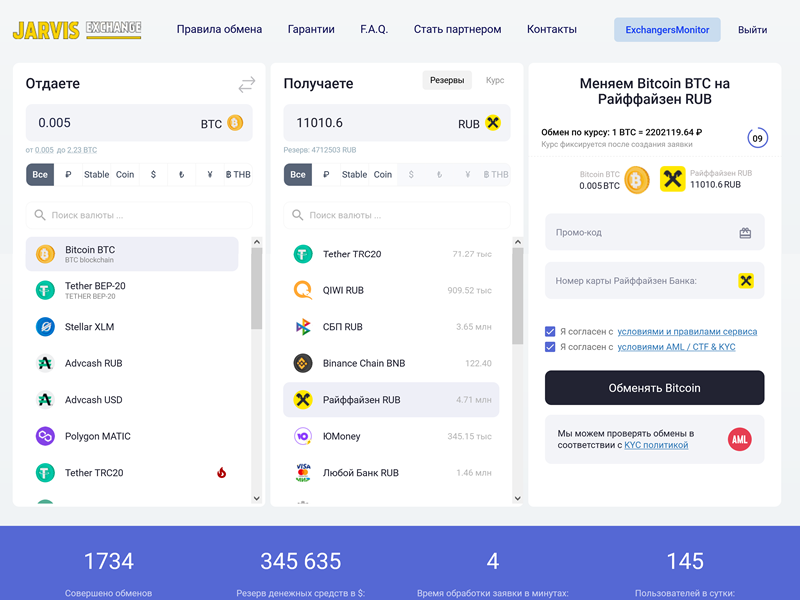The height and width of the screenshot is (600, 800).
Task: Click the give list scrollbar up arrow
Action: point(257,242)
